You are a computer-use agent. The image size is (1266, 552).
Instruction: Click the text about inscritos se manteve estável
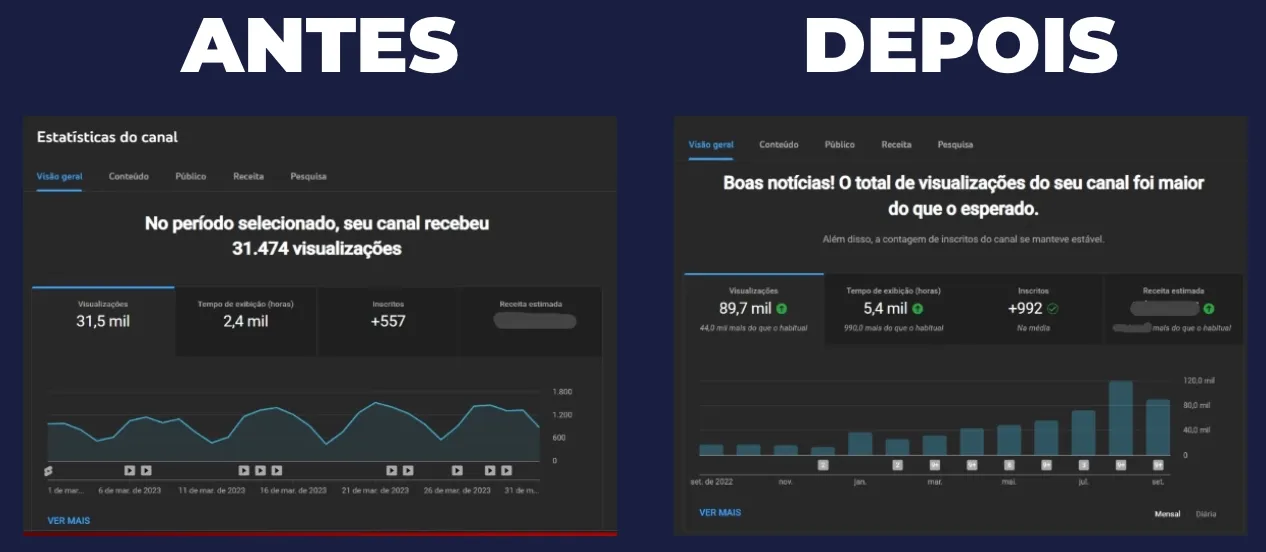click(x=963, y=240)
